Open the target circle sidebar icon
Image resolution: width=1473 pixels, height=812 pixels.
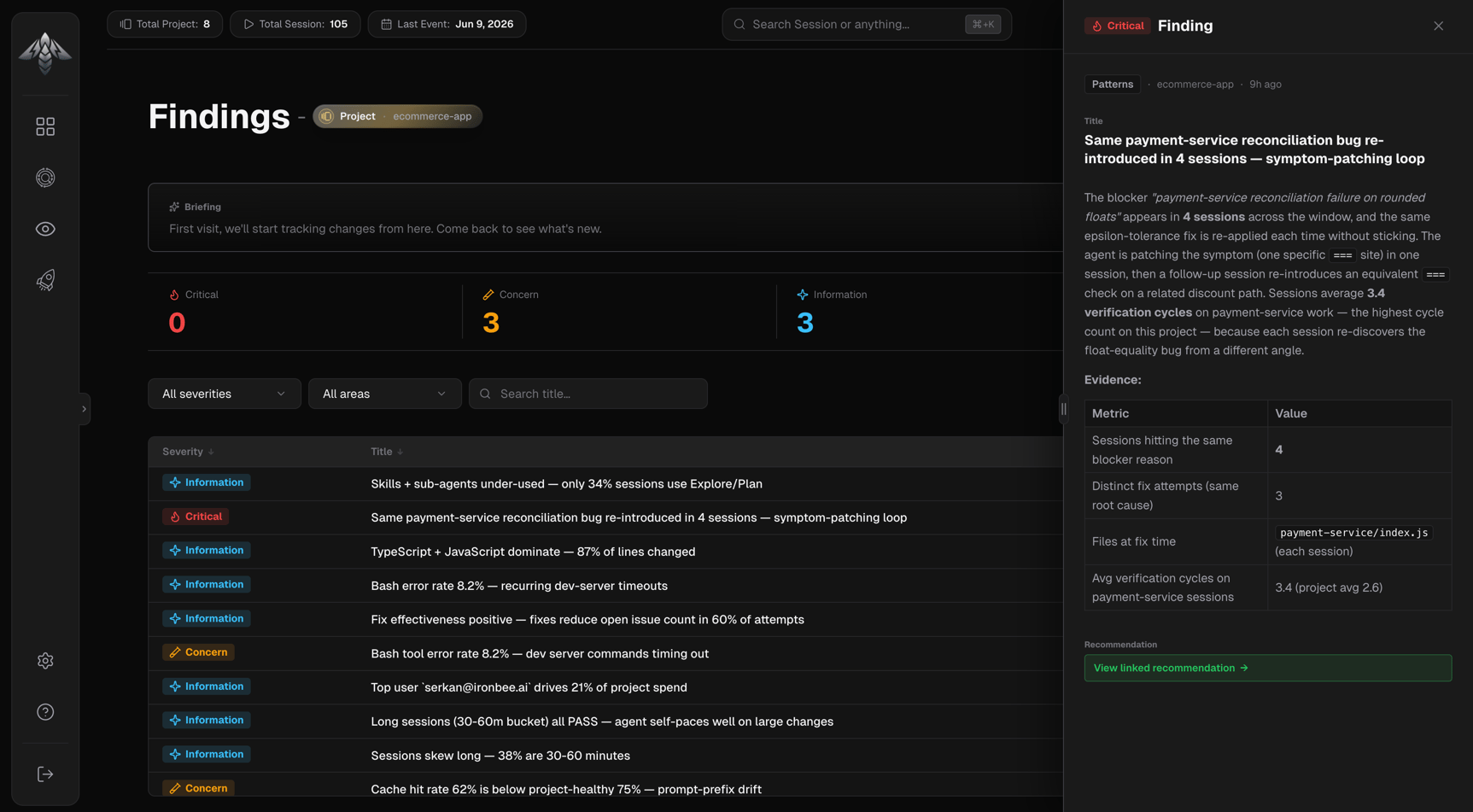(x=45, y=178)
